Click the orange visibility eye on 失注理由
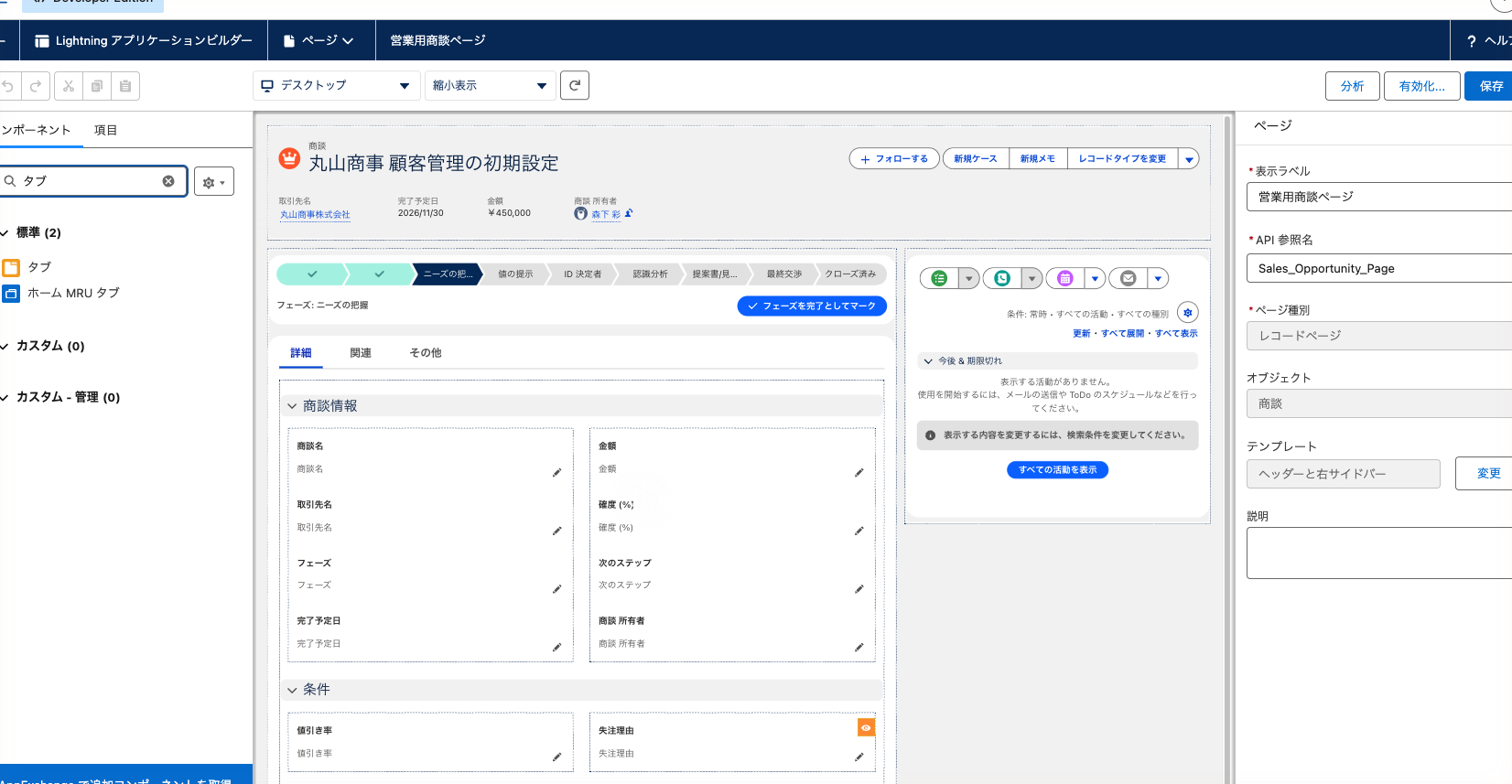Screen dimensions: 1512x784 click(x=866, y=727)
